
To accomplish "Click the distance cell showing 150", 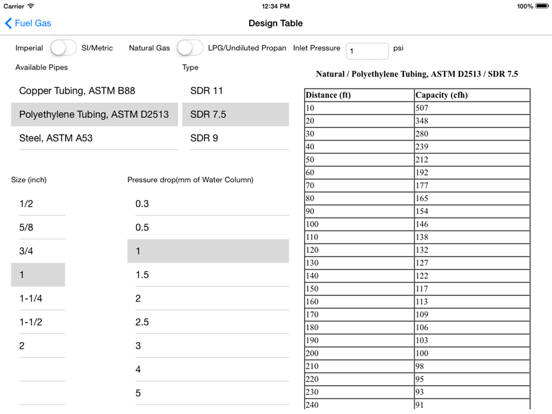I will pos(359,289).
